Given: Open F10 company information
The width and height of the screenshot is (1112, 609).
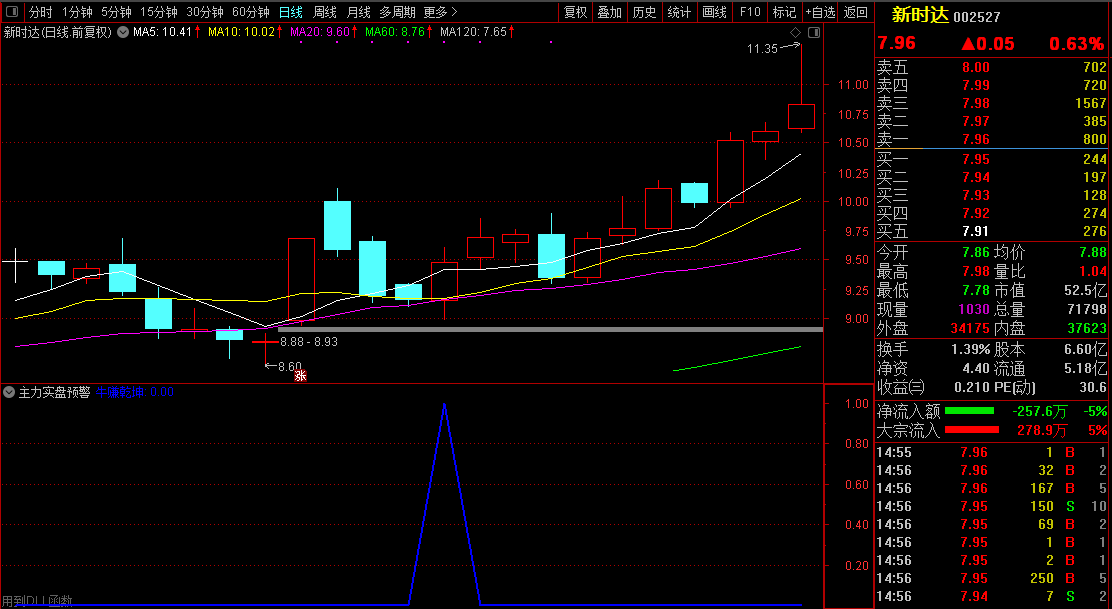Looking at the screenshot, I should 749,12.
